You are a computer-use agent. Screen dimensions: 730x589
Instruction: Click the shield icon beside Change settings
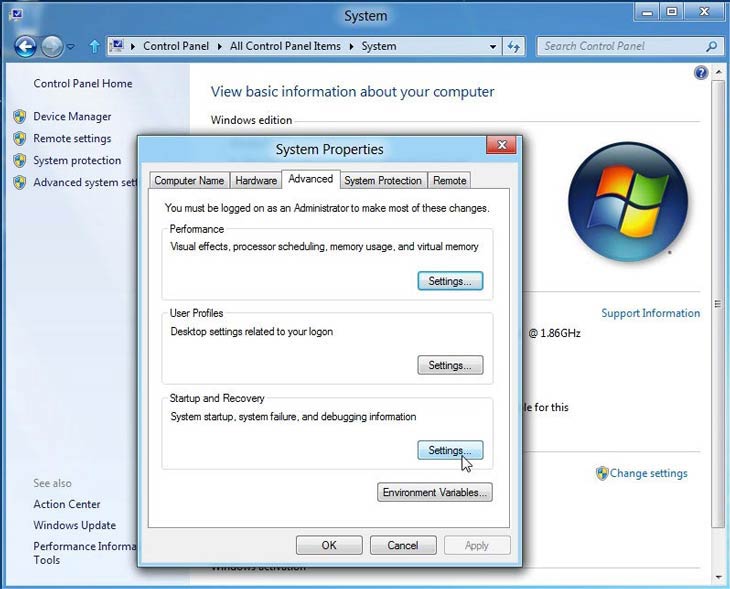[602, 474]
